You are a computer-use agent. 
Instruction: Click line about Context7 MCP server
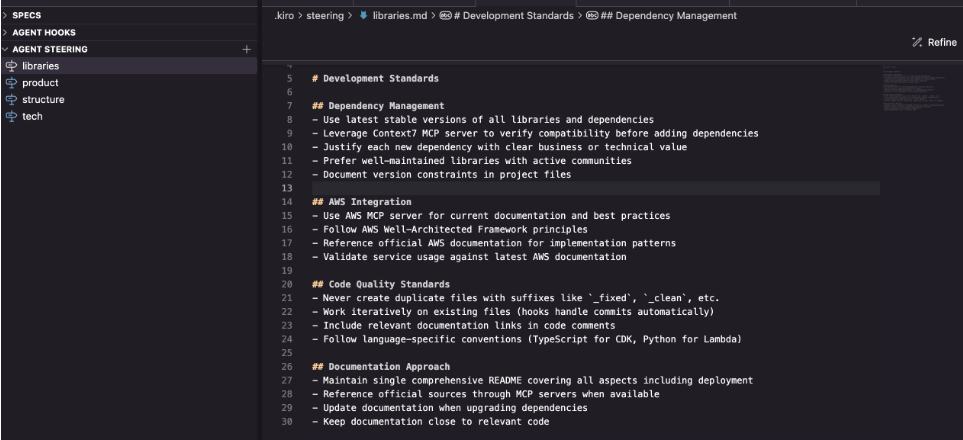(x=535, y=133)
